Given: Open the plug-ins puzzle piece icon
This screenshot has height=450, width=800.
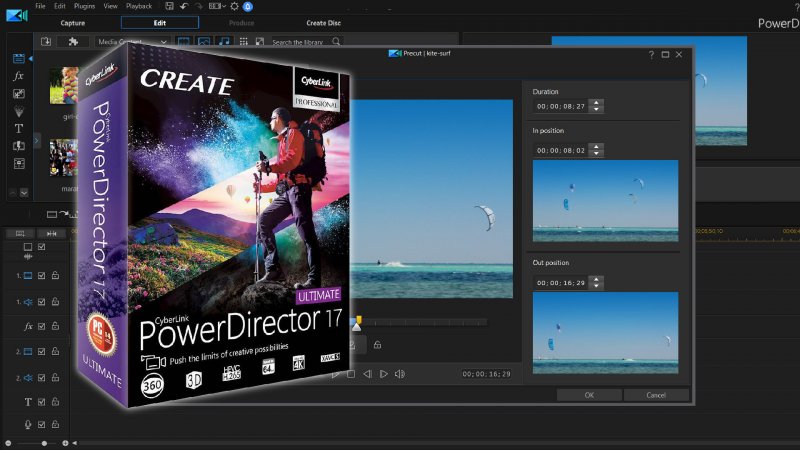Looking at the screenshot, I should (72, 42).
